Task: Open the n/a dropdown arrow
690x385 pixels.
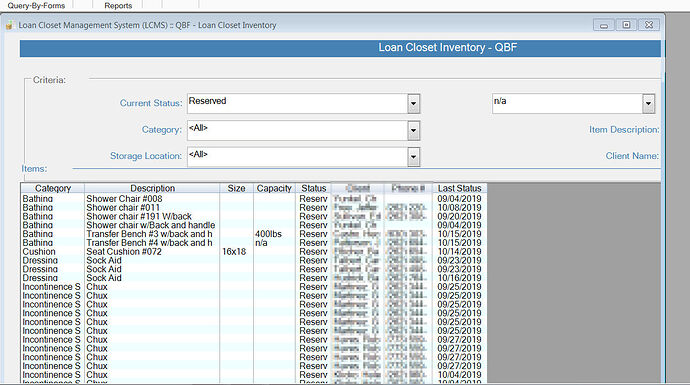Action: point(648,104)
